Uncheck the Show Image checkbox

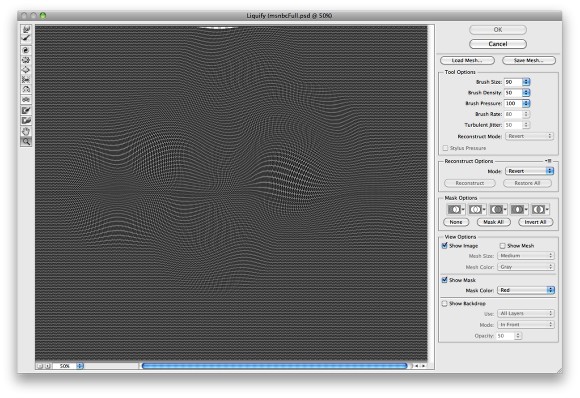[x=445, y=246]
